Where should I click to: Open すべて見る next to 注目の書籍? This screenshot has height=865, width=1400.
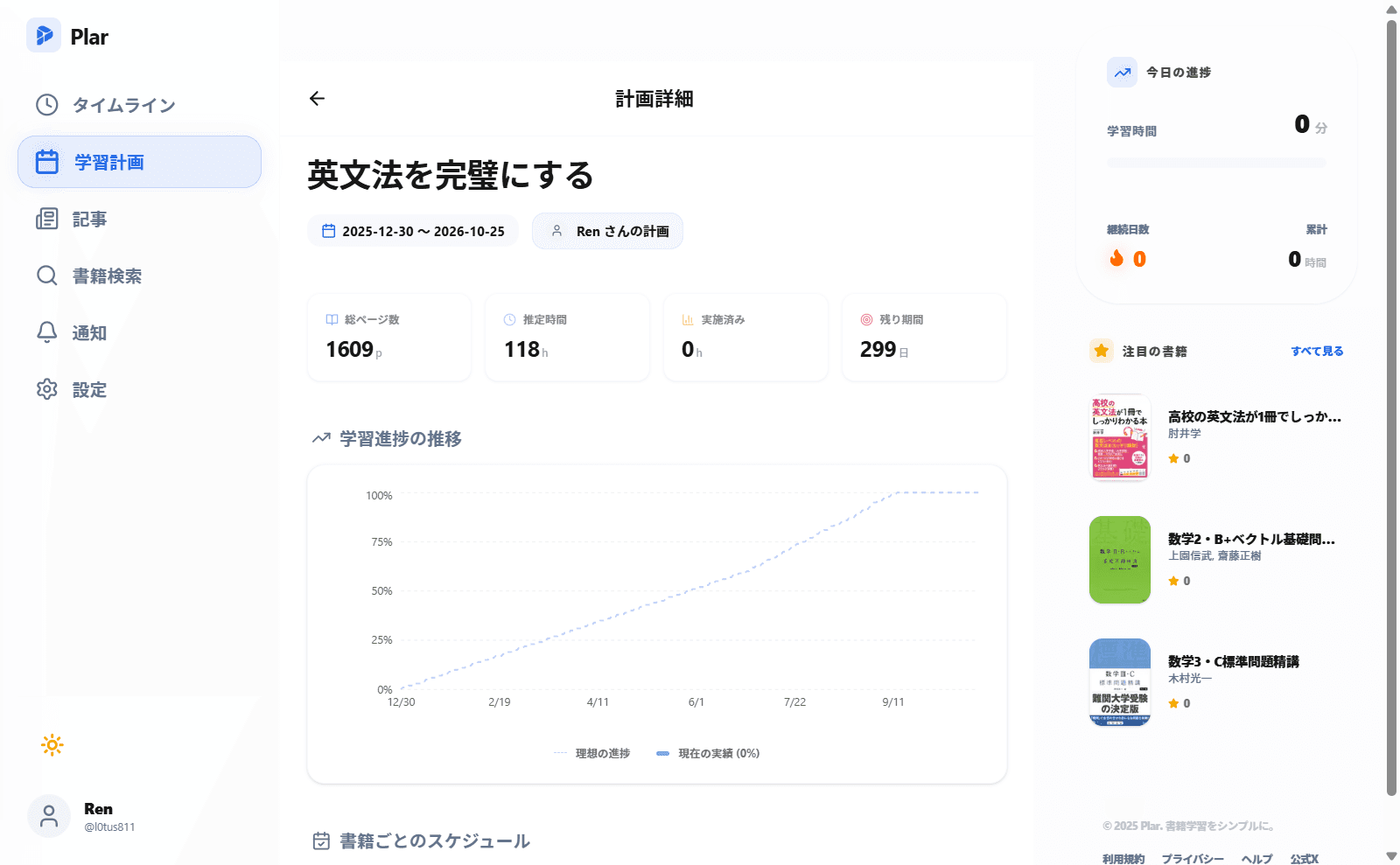[x=1316, y=351]
